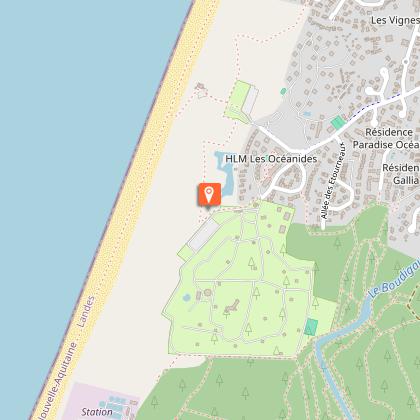Click the Landes region boundary label

coord(86,312)
